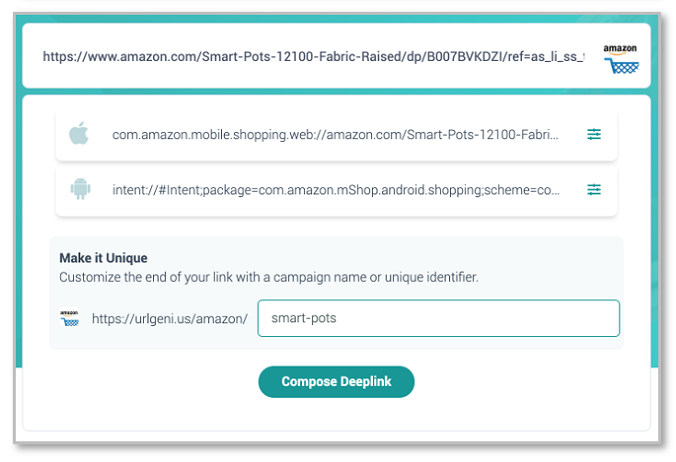The height and width of the screenshot is (462, 676).
Task: Click the https://urlgeni.us/amazon/ prefix text
Action: pos(170,319)
